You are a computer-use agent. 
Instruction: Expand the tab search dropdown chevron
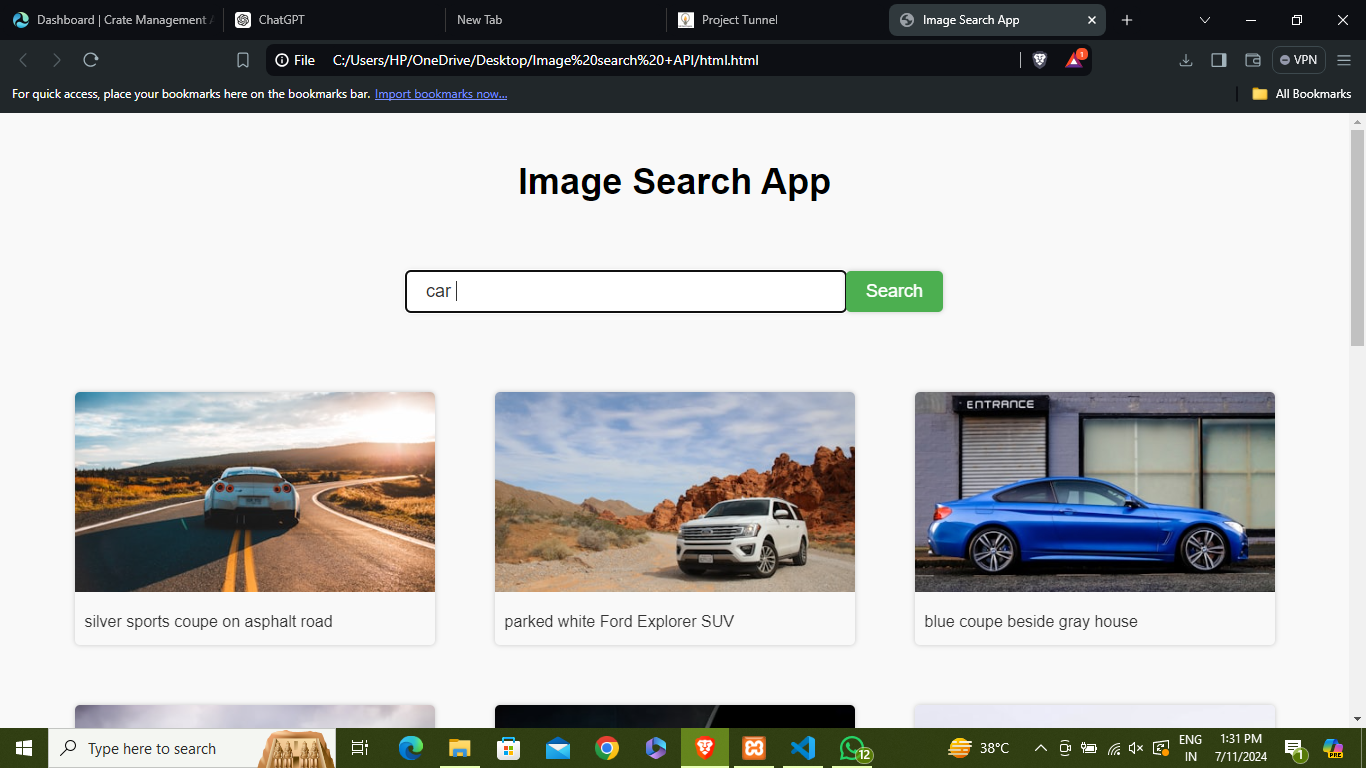click(1205, 20)
